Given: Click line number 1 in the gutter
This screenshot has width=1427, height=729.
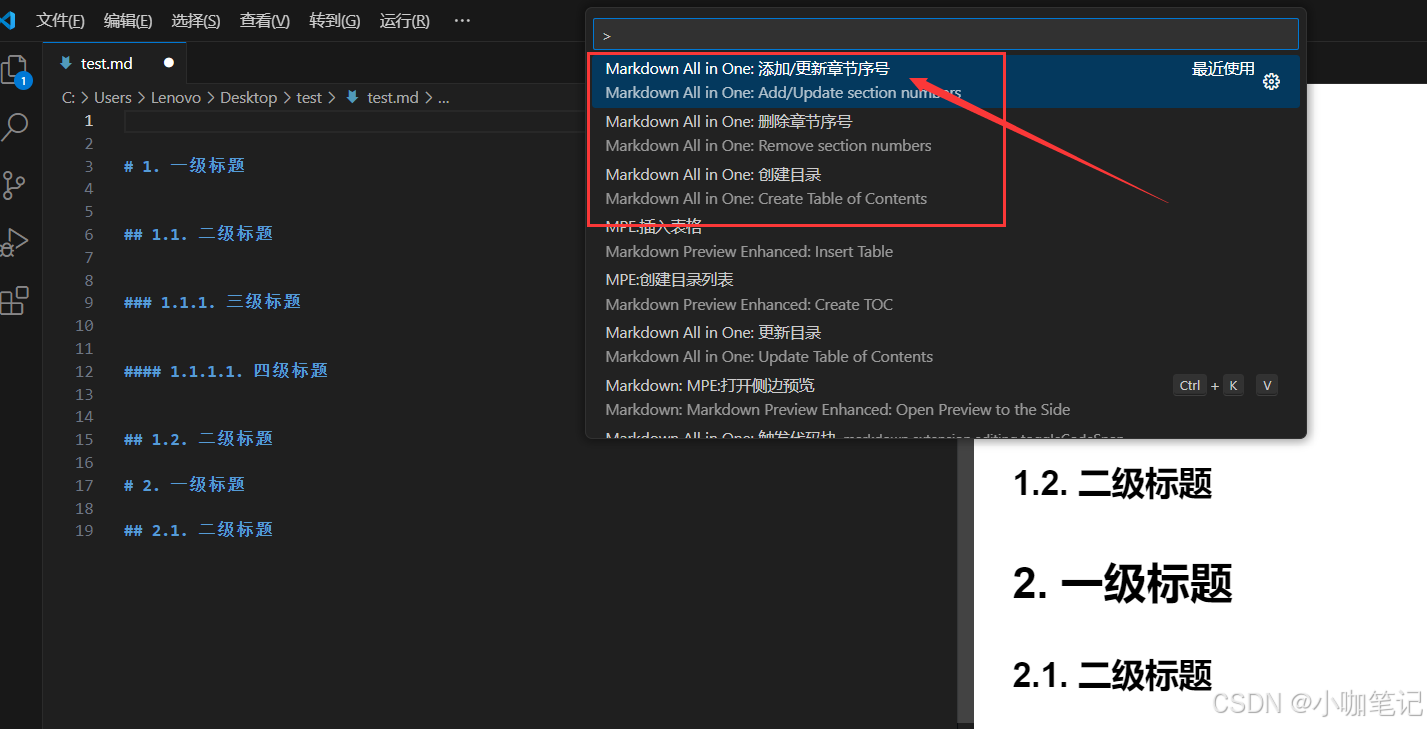Looking at the screenshot, I should [x=88, y=121].
